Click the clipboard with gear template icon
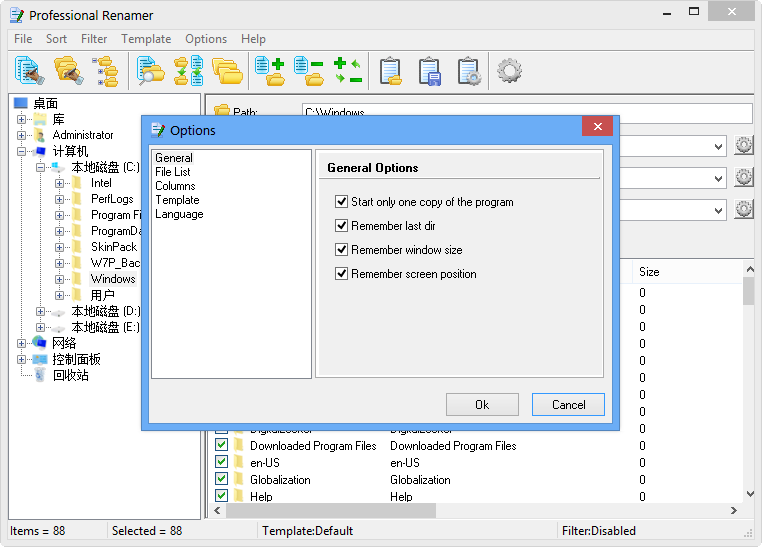 tap(469, 71)
